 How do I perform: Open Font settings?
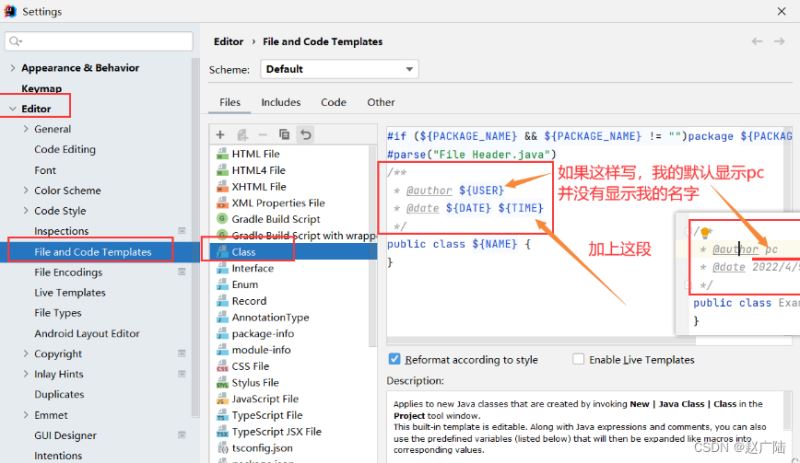(x=45, y=170)
